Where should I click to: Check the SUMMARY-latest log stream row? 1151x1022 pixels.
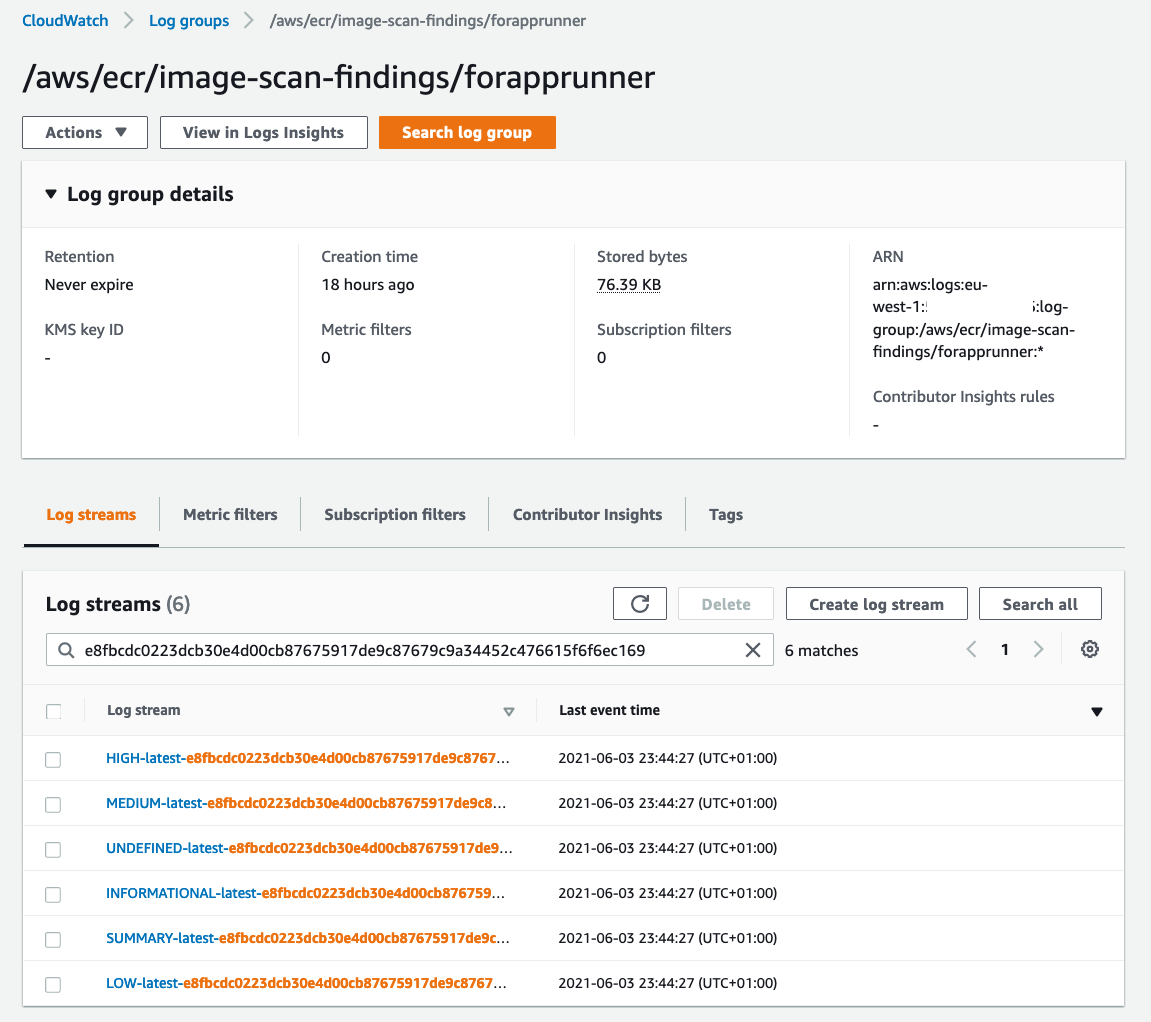tap(53, 939)
